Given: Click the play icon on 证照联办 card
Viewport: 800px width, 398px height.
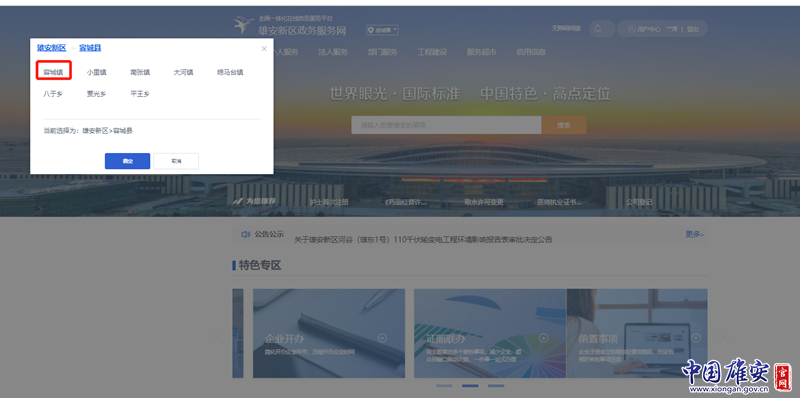Looking at the screenshot, I should pos(543,338).
